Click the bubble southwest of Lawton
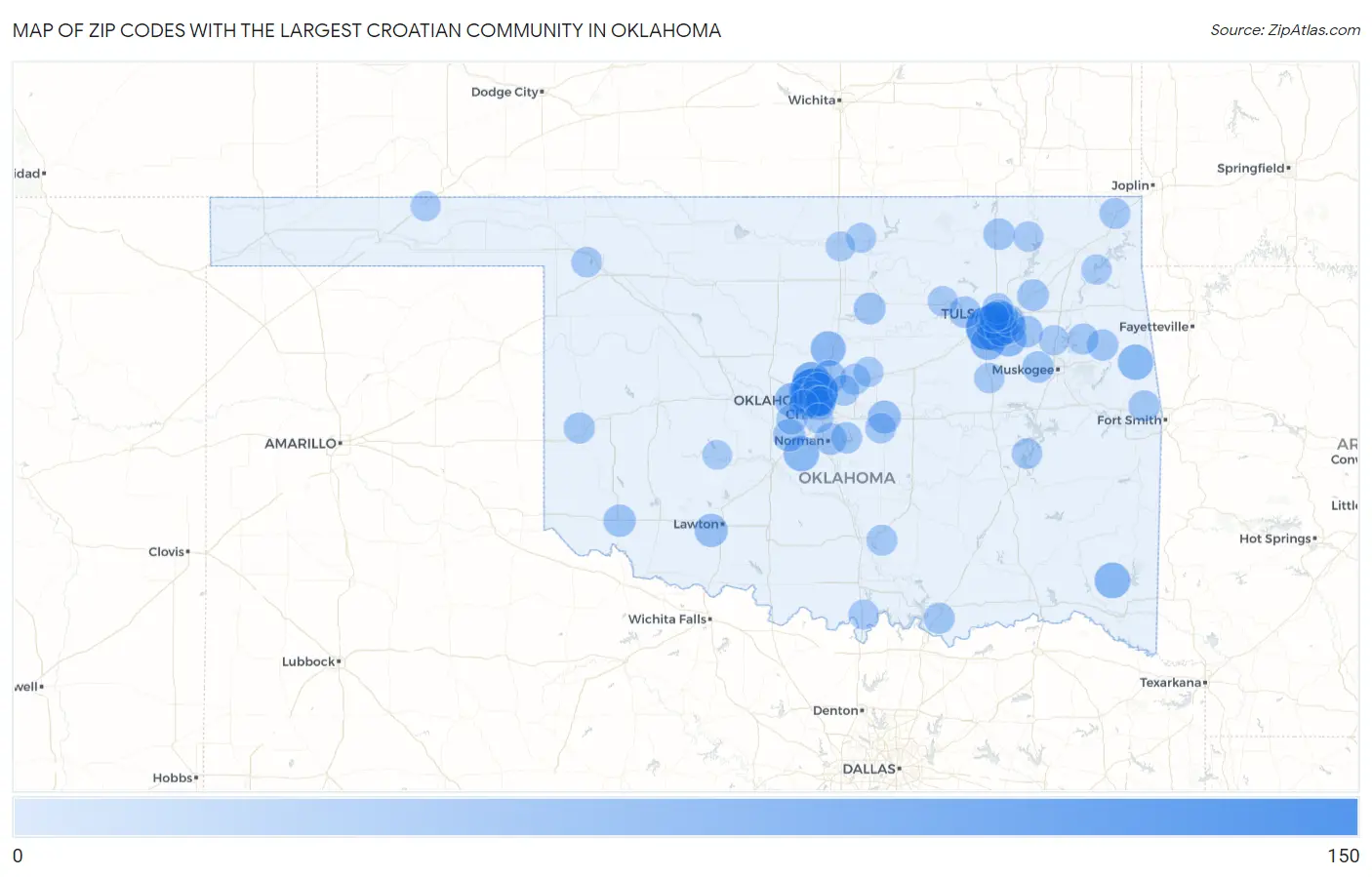Screen dimensions: 1372x877 click(620, 521)
